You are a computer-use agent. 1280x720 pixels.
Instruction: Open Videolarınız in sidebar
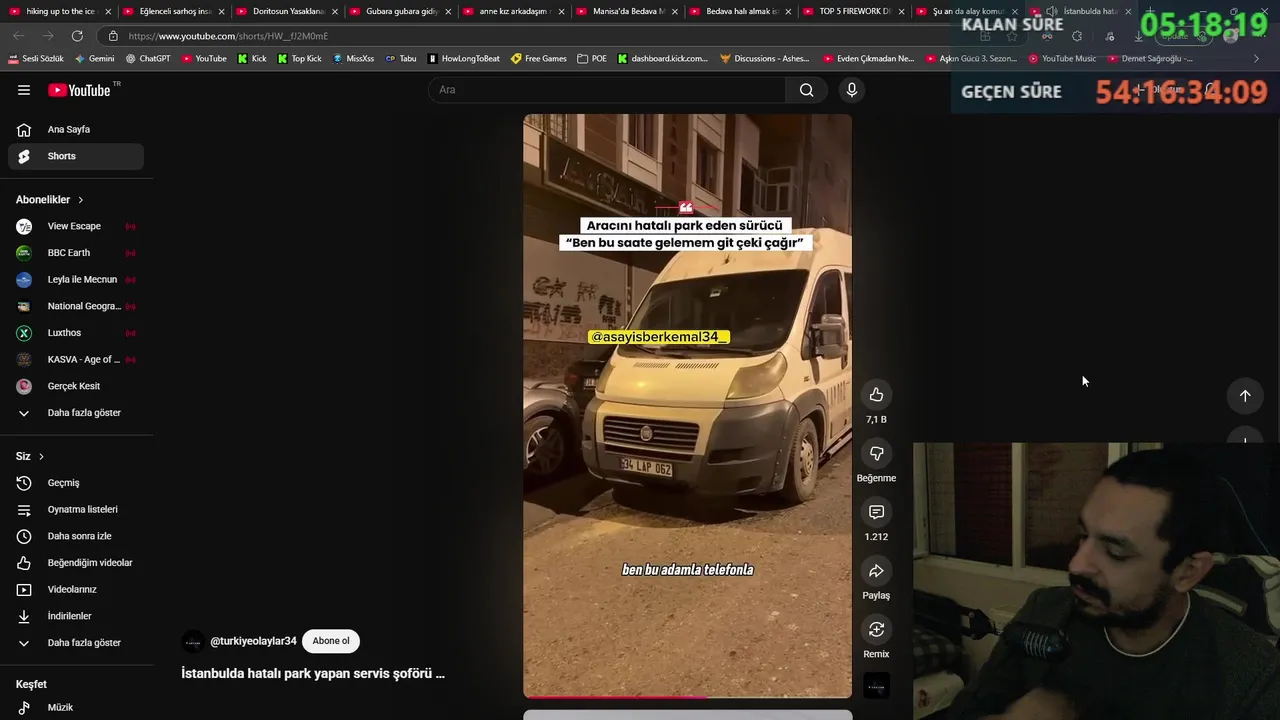pos(76,589)
